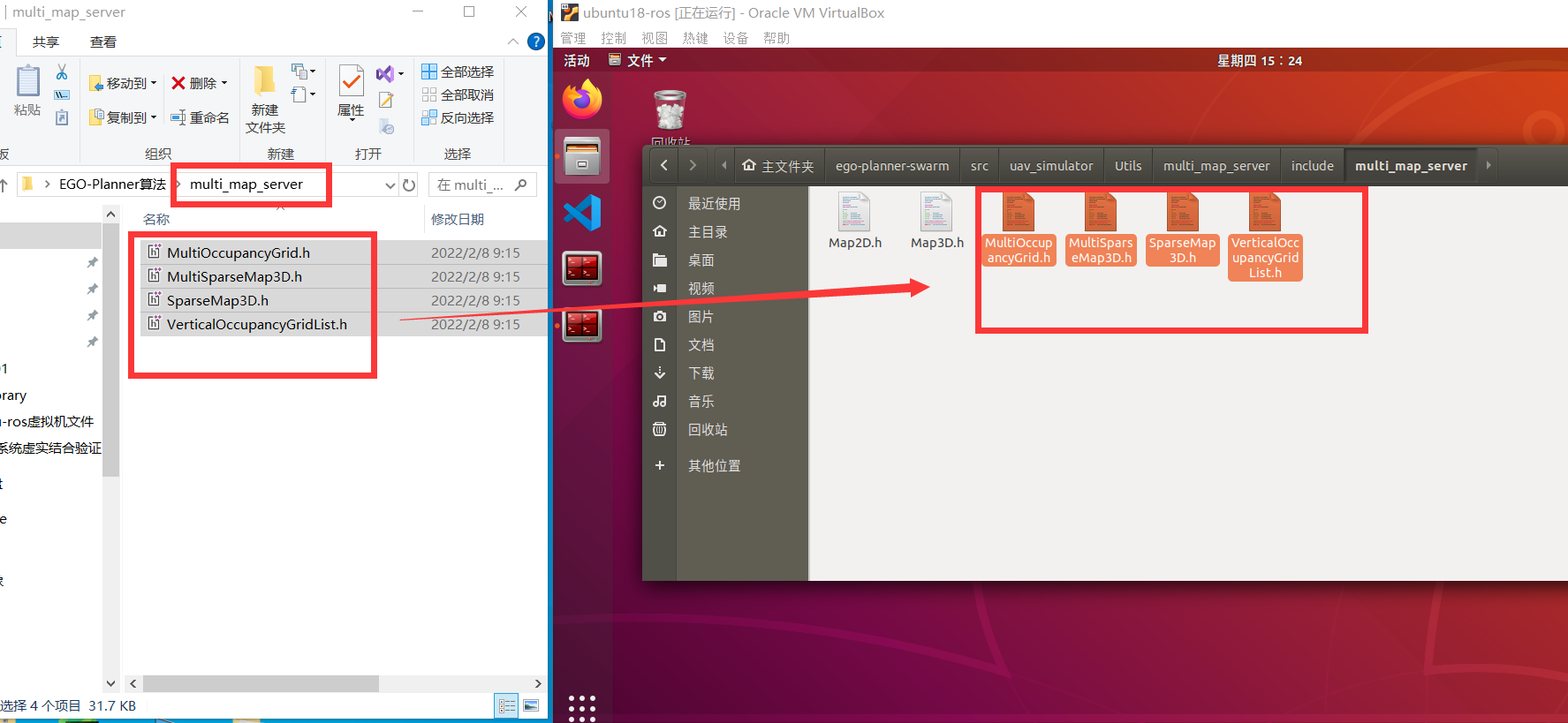This screenshot has height=723, width=1568.
Task: Open Pictures (图片) in Nautilus sidebar
Action: [x=701, y=316]
